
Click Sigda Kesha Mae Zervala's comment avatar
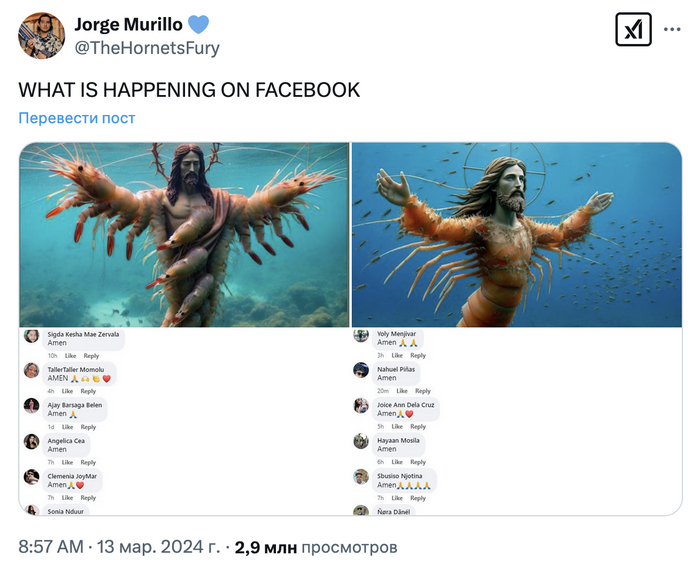point(32,337)
